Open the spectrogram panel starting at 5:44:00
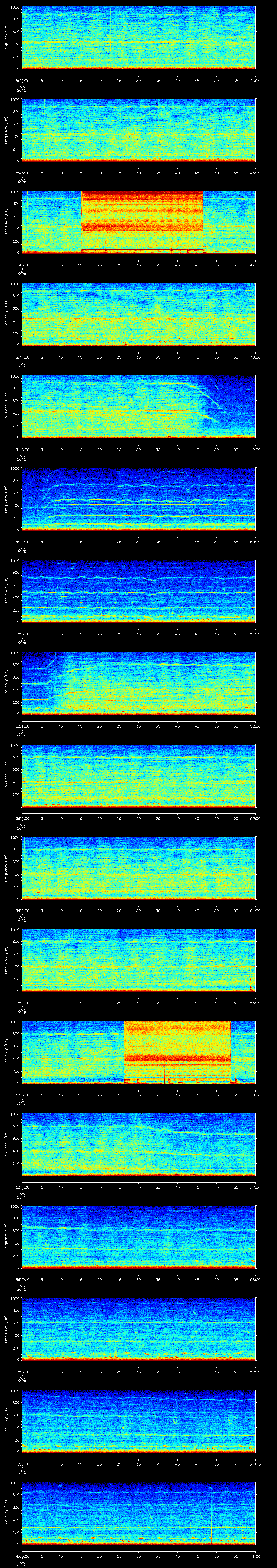 click(138, 38)
